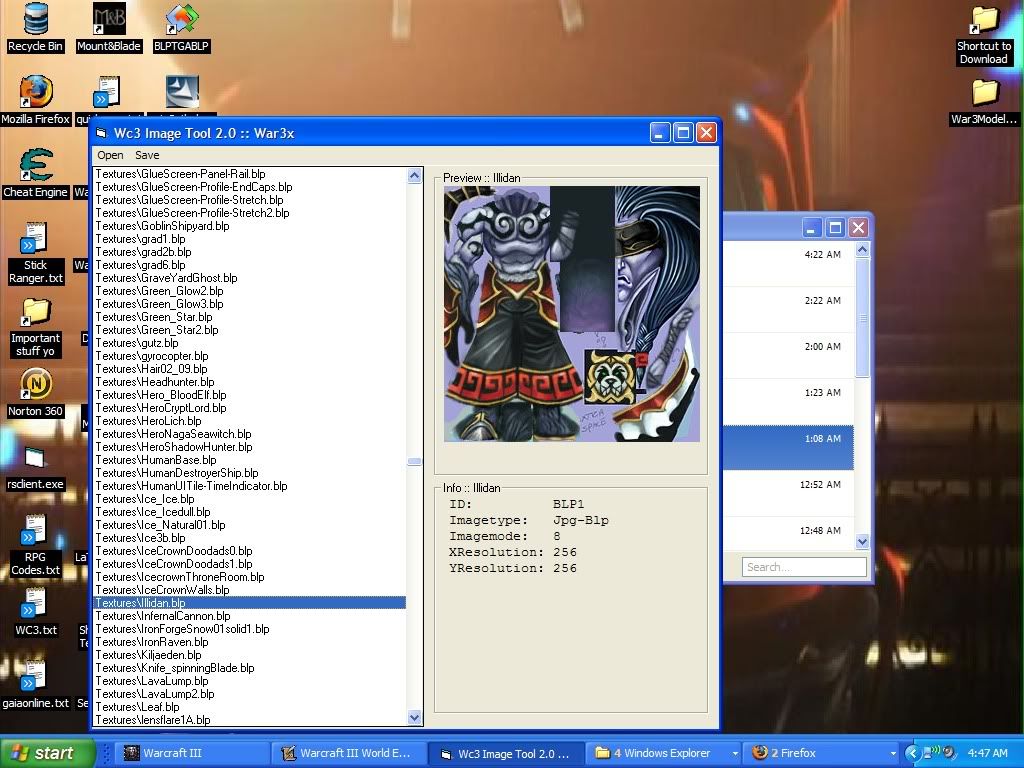Open the Cheat Engine desktop shortcut

tap(35, 173)
